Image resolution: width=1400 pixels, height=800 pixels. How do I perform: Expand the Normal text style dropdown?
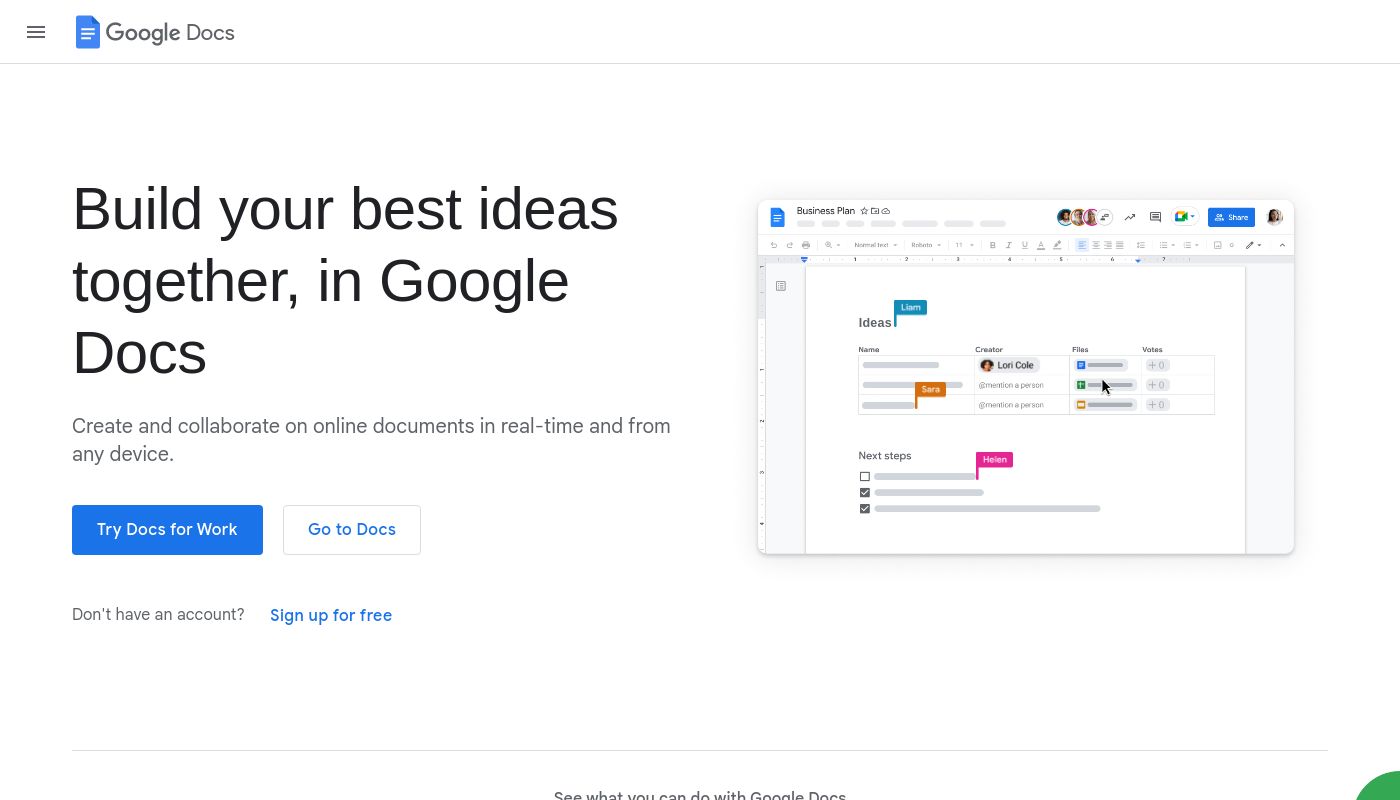pos(875,245)
